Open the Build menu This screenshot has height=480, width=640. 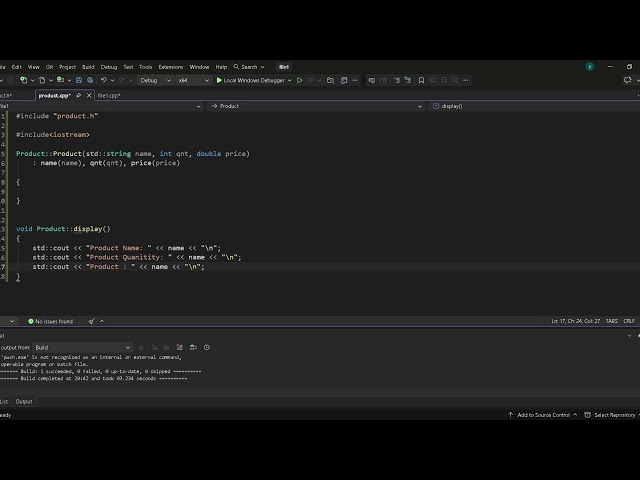click(88, 67)
